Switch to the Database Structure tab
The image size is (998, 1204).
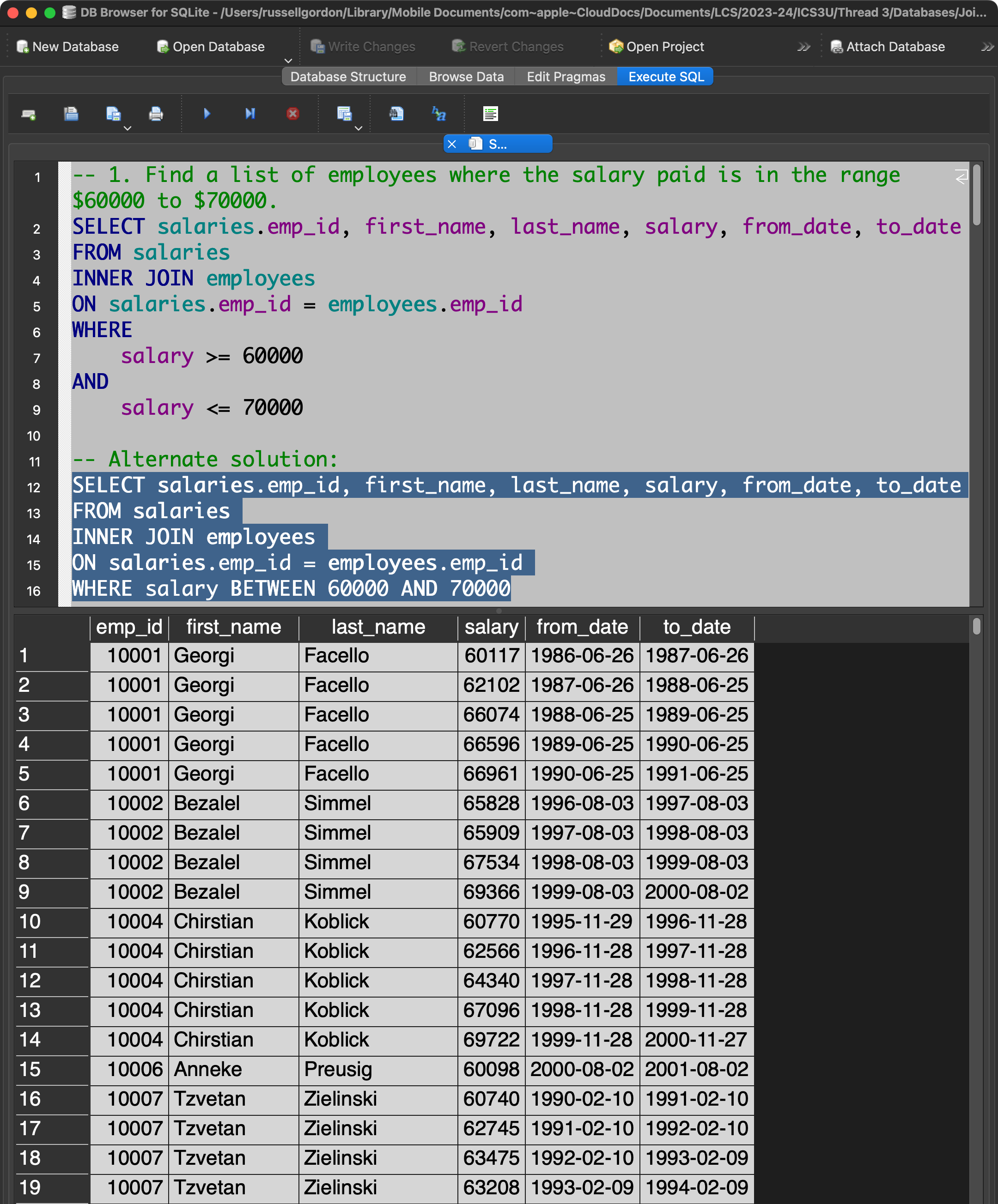pyautogui.click(x=348, y=77)
